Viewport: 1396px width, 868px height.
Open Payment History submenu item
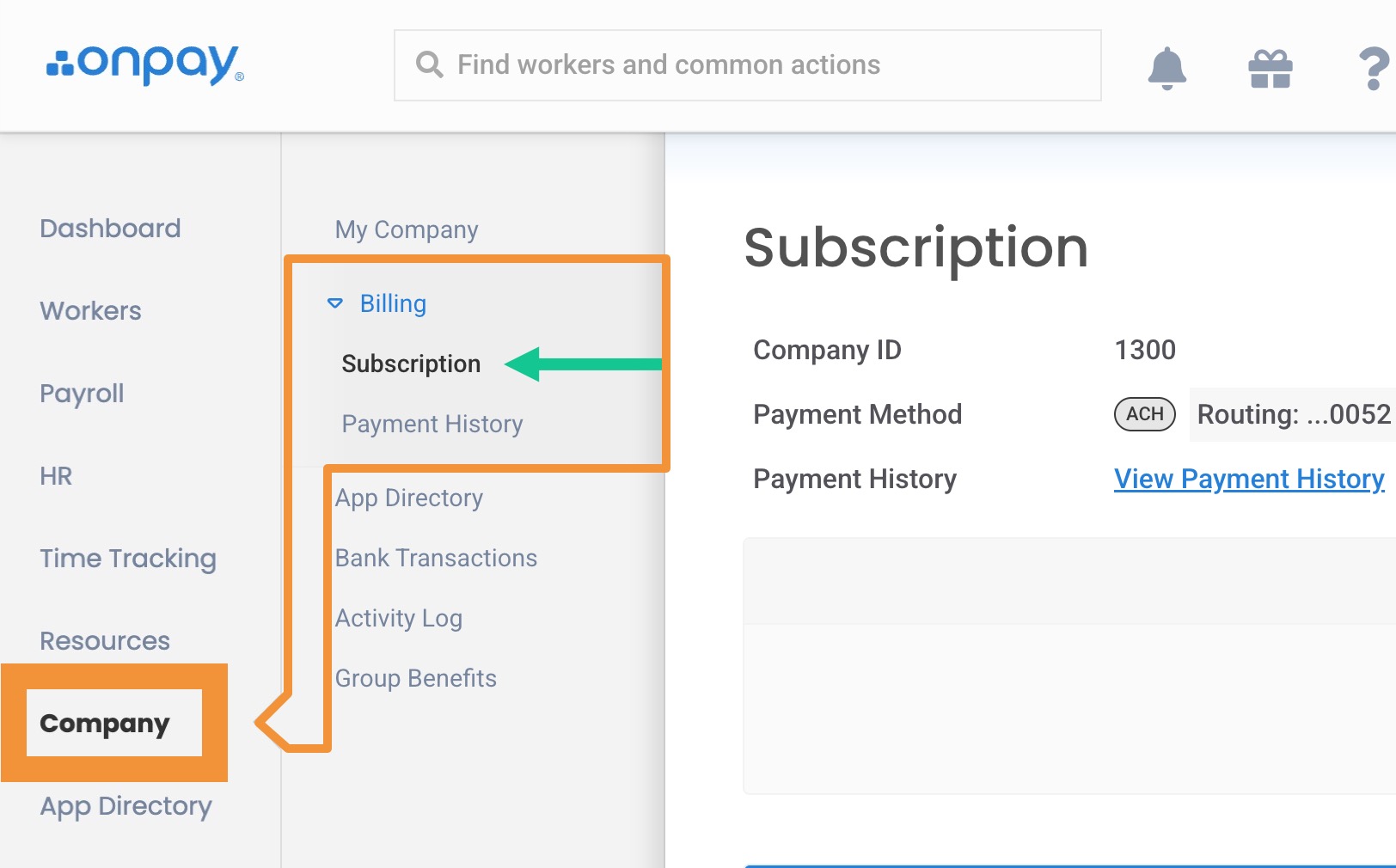click(432, 424)
